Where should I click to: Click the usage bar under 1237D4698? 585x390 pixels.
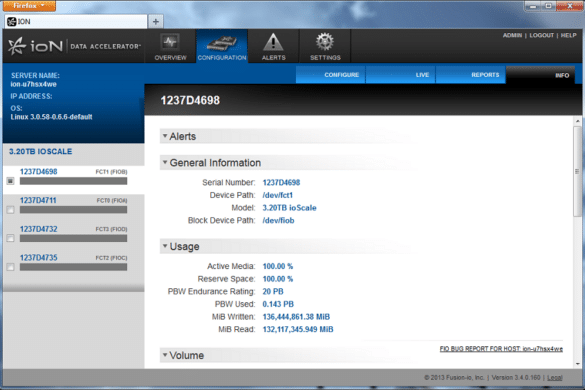[x=73, y=181]
